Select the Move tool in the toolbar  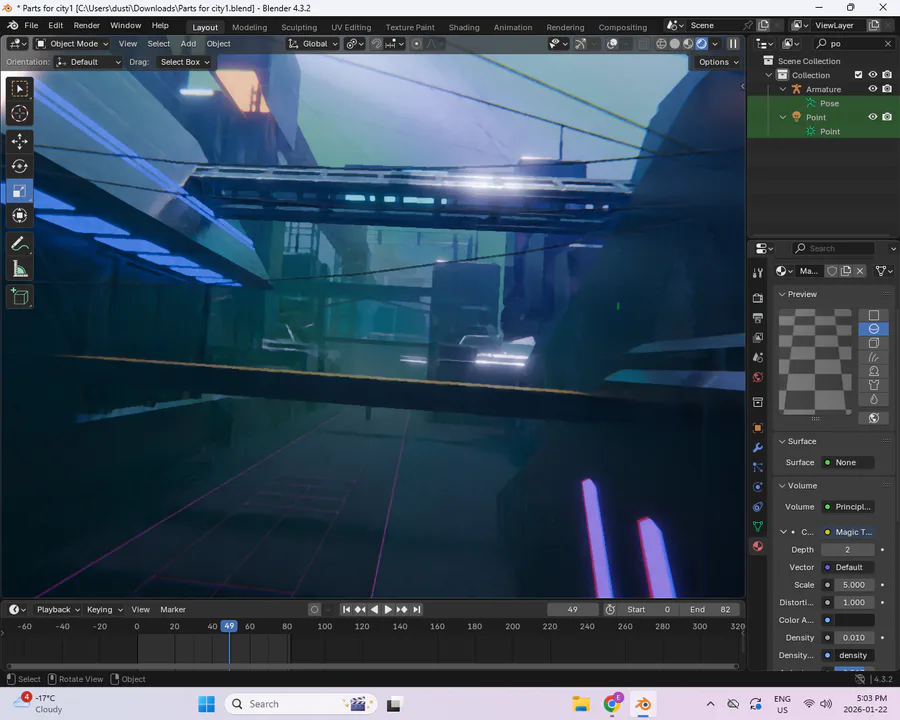click(19, 141)
